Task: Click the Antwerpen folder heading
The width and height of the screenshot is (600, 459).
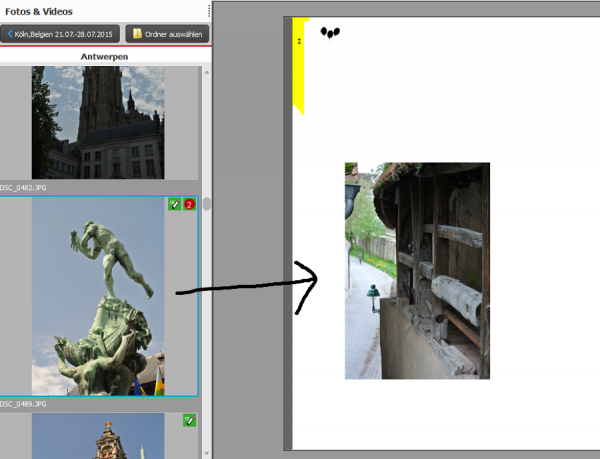Action: point(104,57)
